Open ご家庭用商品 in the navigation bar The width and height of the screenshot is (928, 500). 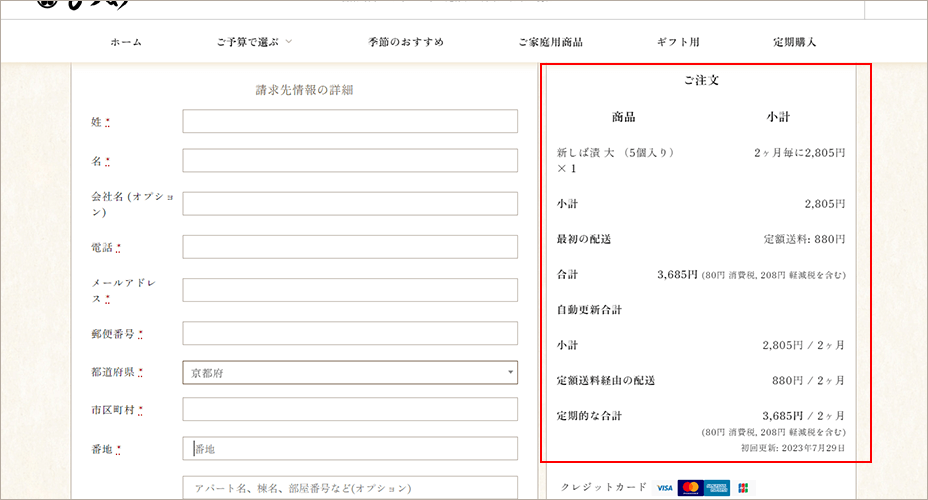tap(550, 42)
